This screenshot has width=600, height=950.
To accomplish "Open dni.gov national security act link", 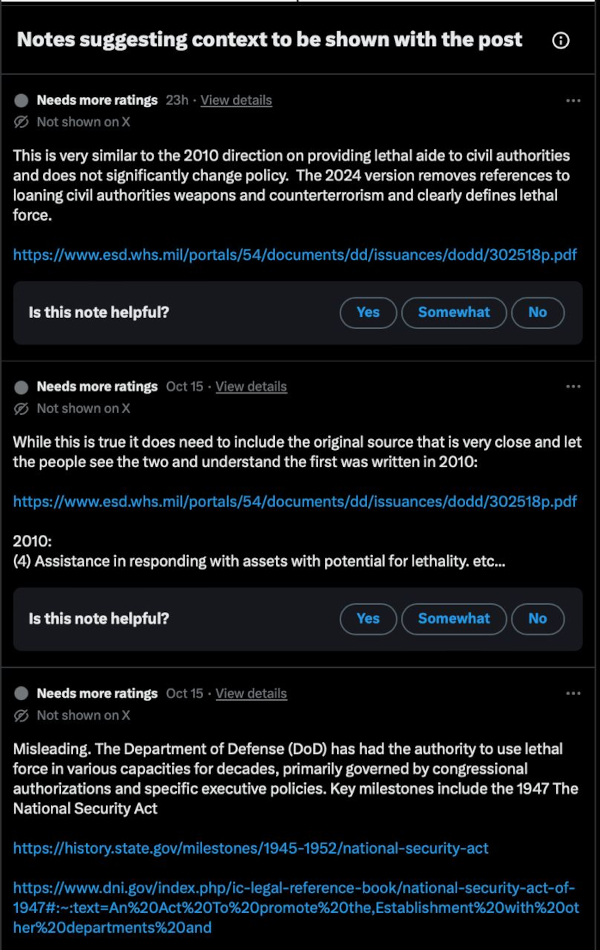I will (296, 908).
